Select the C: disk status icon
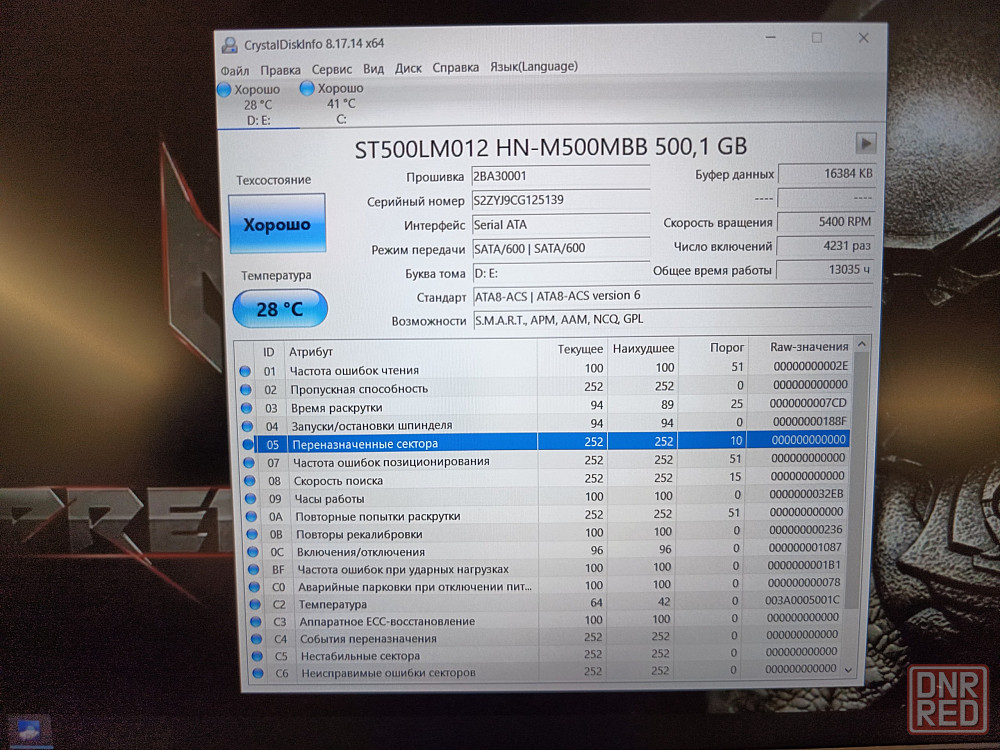The height and width of the screenshot is (750, 1000). coord(308,89)
